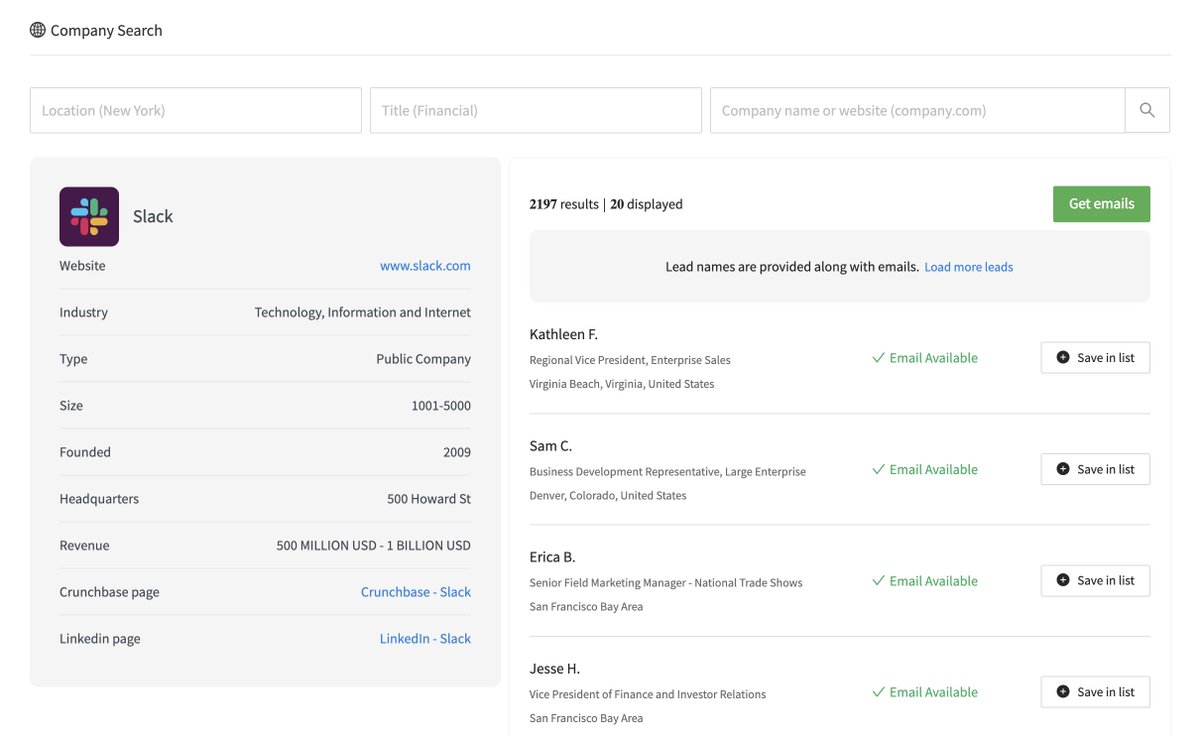
Task: Click the company name or website field
Action: (917, 109)
